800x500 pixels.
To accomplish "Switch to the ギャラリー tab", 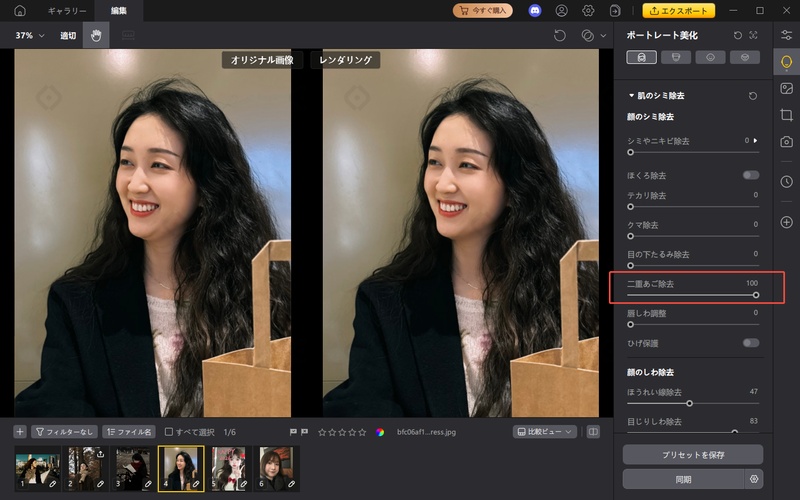I will tap(66, 11).
